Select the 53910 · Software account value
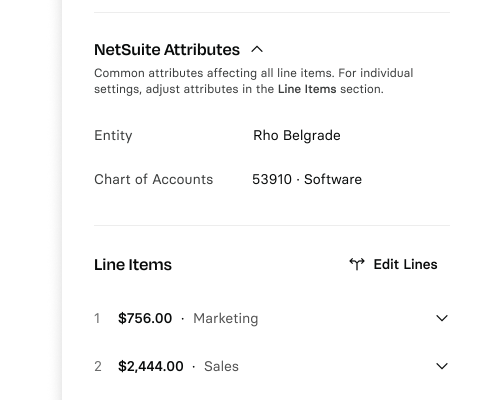Screen dimensions: 482x400 coord(307,179)
